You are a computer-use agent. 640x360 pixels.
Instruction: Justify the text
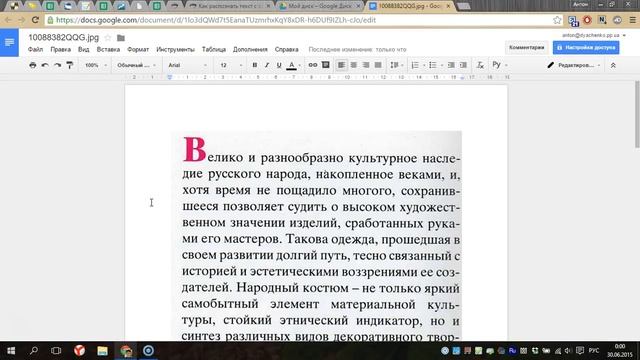click(378, 65)
